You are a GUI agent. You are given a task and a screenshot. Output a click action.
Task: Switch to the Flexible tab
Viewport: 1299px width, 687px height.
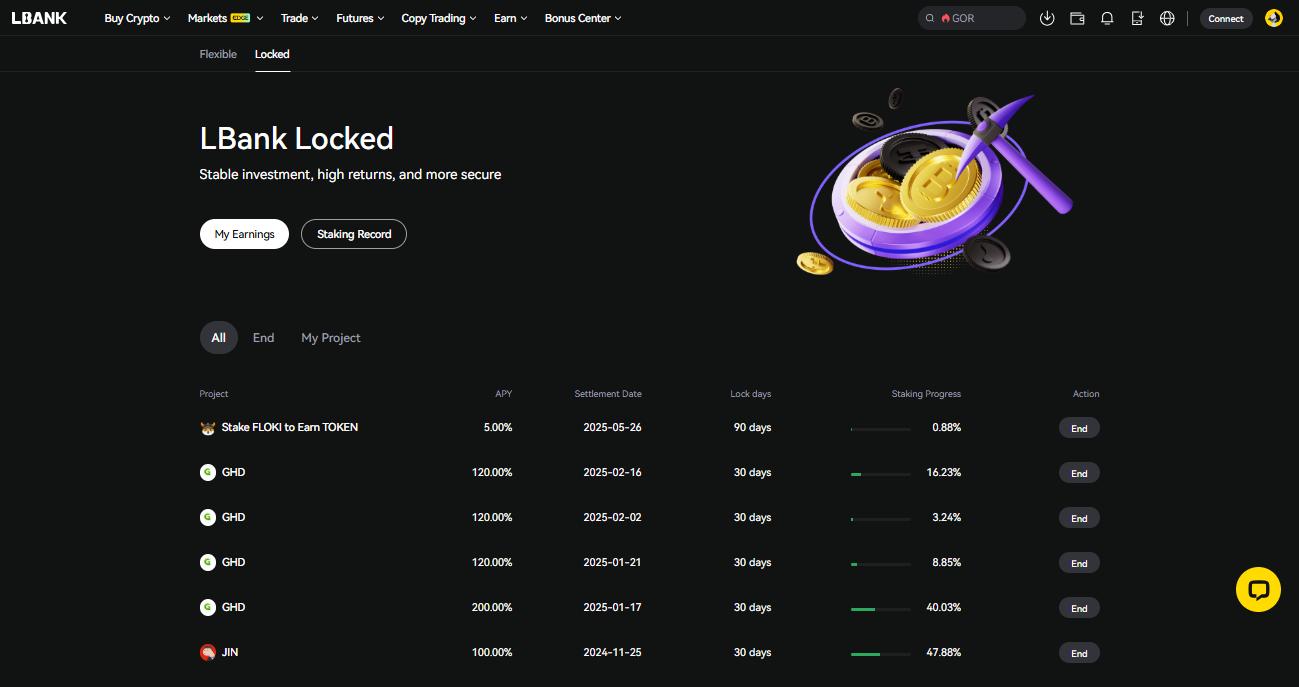pyautogui.click(x=217, y=54)
